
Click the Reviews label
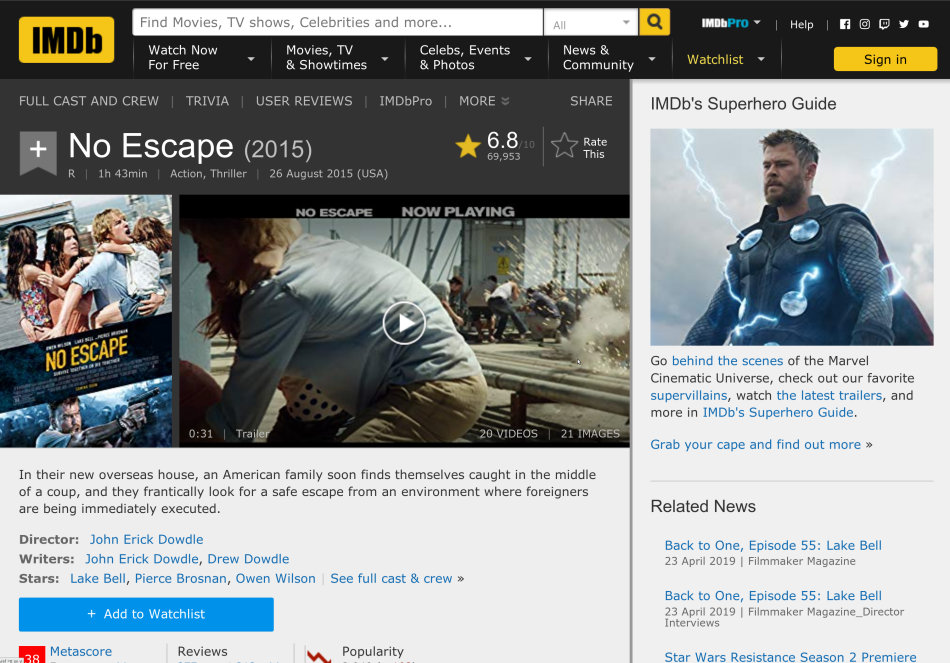(202, 651)
